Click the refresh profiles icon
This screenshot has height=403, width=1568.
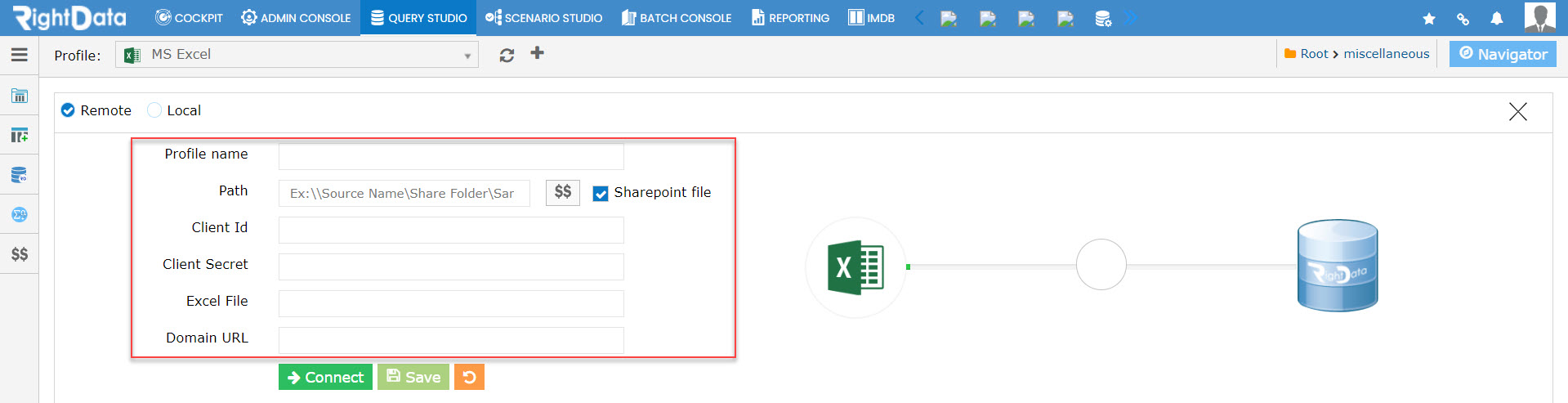pos(507,55)
